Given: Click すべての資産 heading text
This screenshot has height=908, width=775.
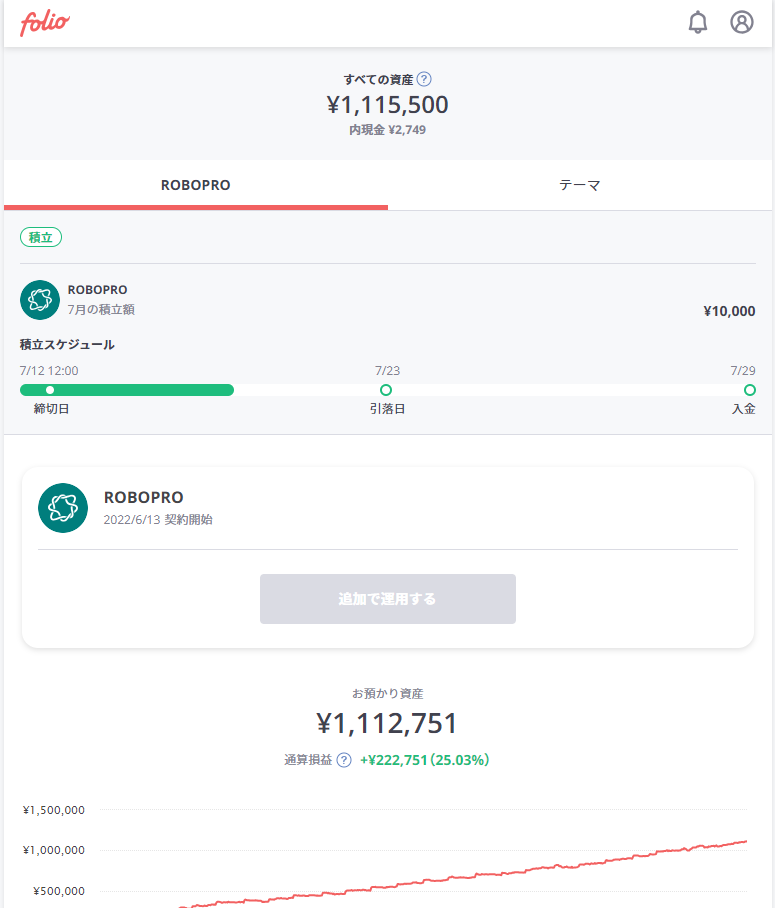Looking at the screenshot, I should [378, 79].
